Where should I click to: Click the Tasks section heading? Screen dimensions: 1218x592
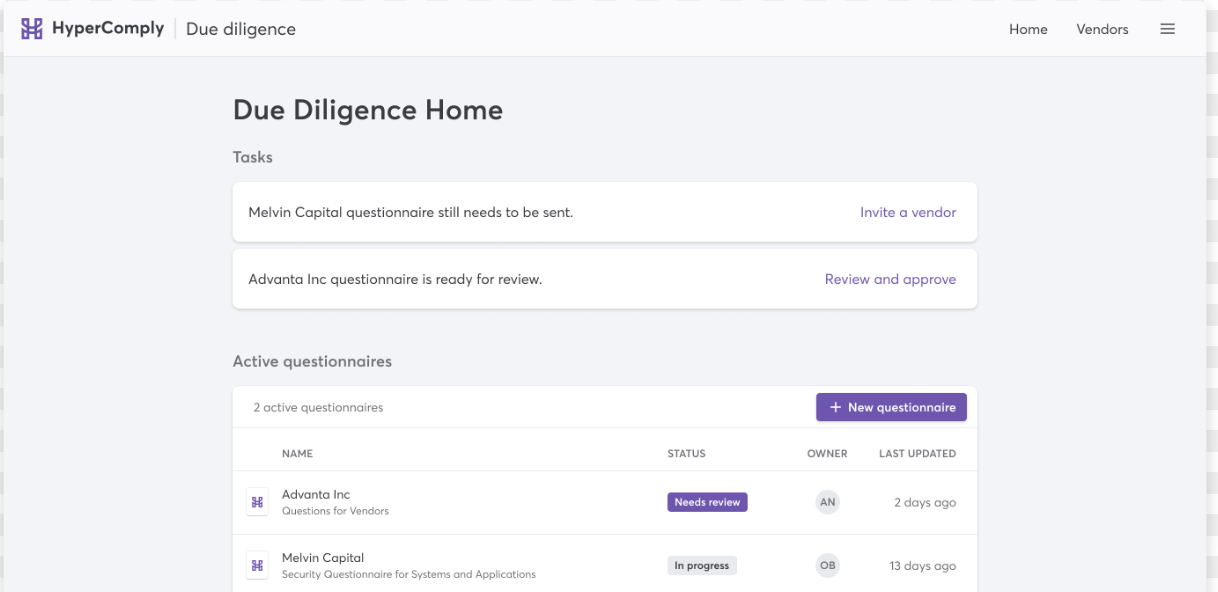(253, 157)
